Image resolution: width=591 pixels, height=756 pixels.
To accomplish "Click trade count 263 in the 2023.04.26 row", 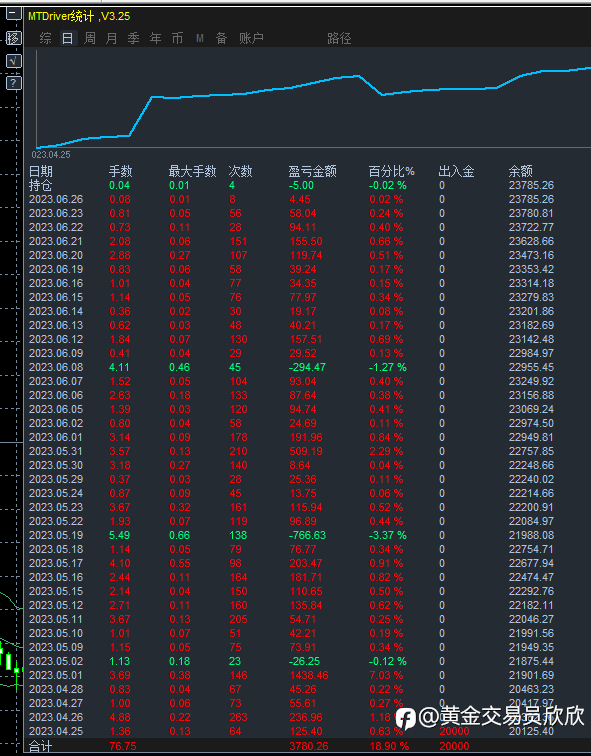I will [238, 716].
